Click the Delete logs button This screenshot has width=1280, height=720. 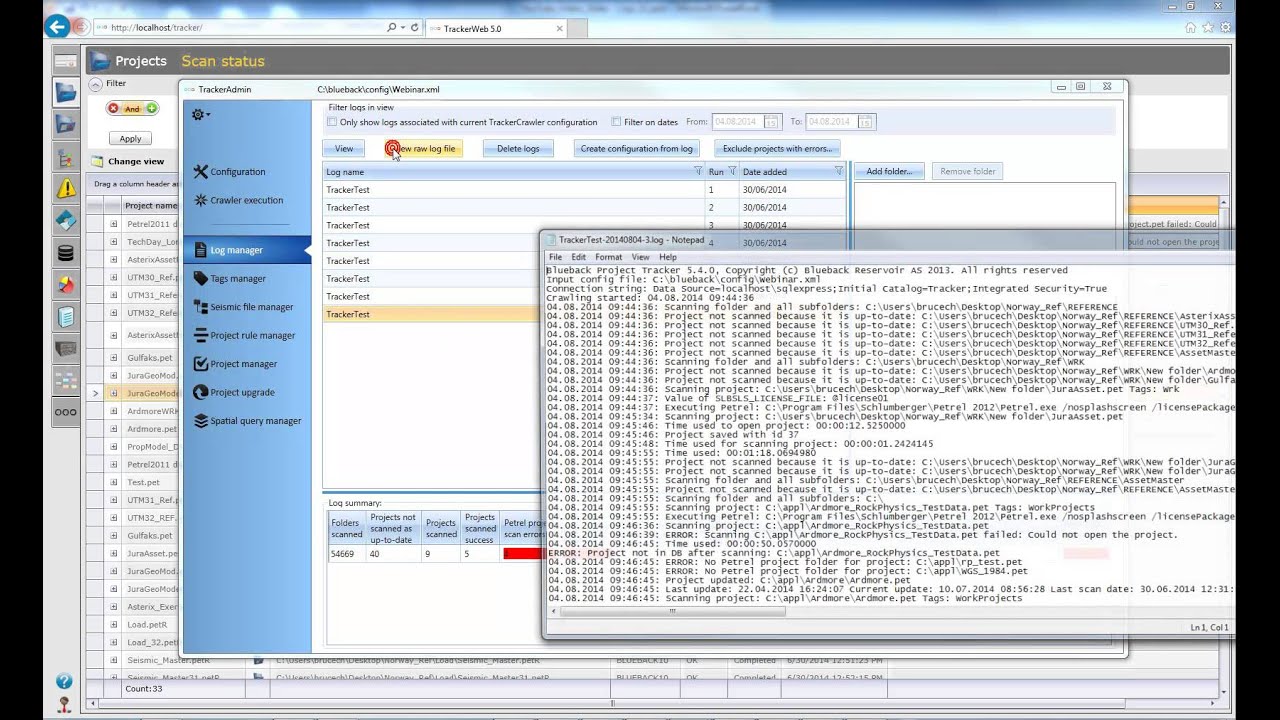[518, 149]
